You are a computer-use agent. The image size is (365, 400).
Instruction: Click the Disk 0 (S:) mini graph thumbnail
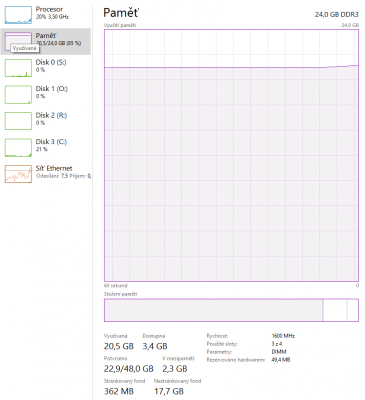point(18,68)
